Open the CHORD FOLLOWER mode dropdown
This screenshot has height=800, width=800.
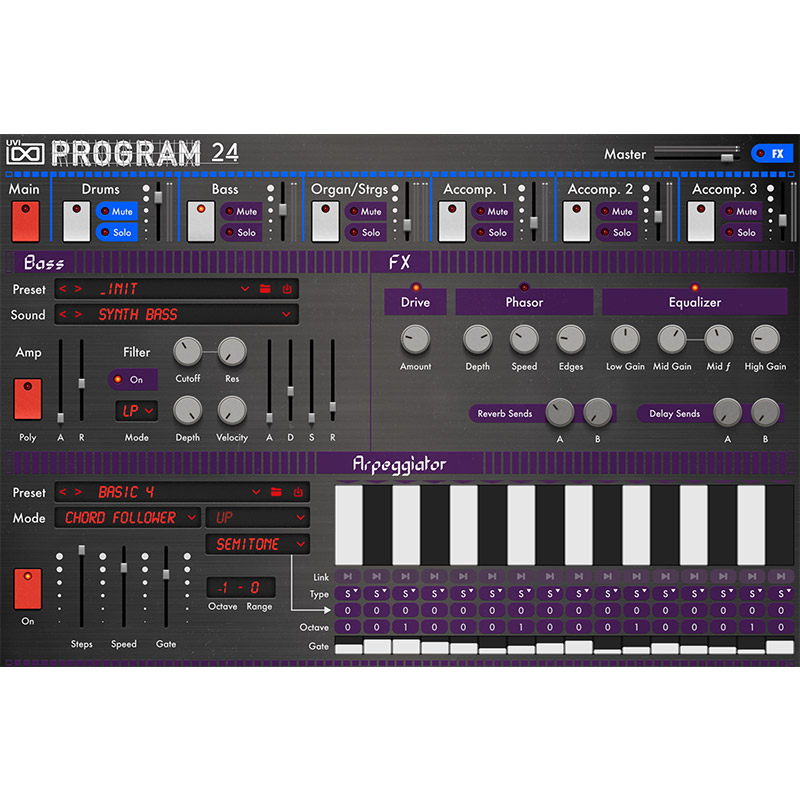point(128,518)
